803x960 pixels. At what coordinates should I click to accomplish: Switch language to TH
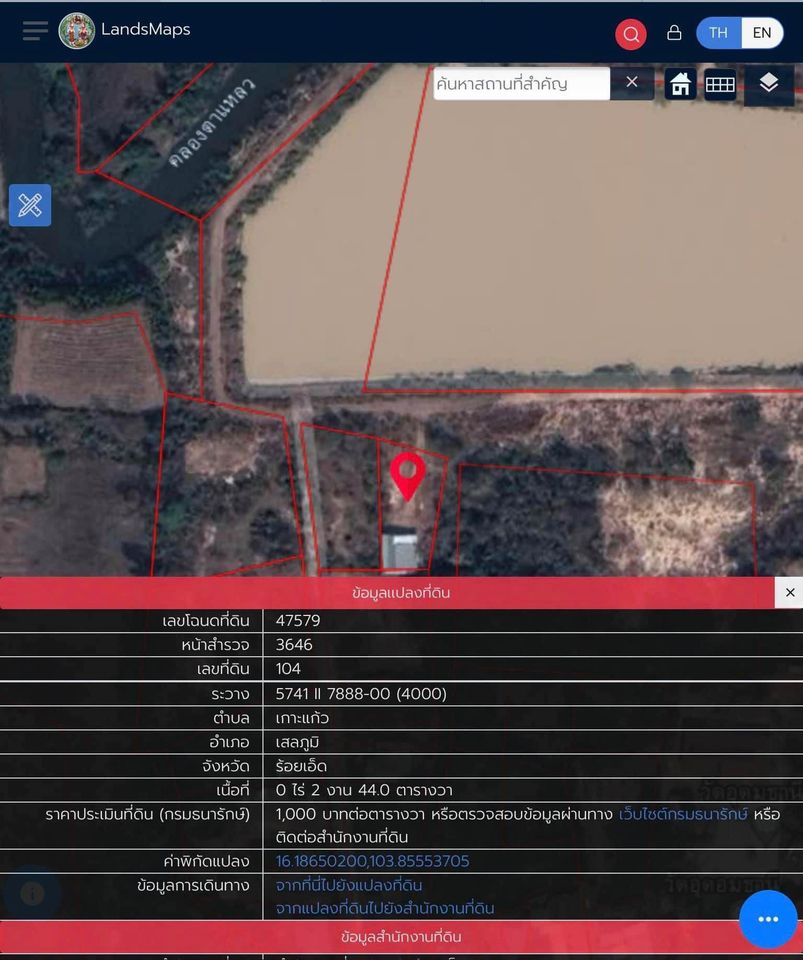pyautogui.click(x=719, y=32)
